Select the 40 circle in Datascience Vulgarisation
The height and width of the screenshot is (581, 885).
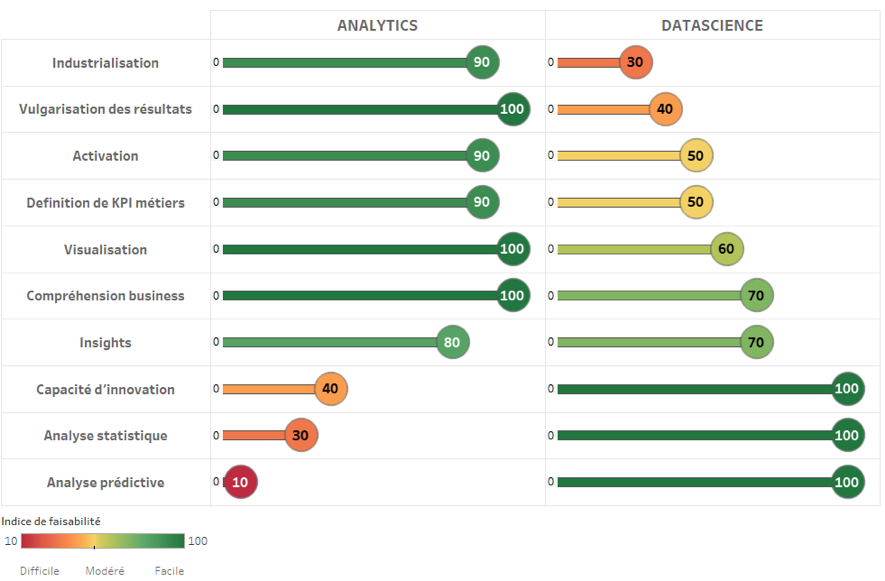pos(665,109)
